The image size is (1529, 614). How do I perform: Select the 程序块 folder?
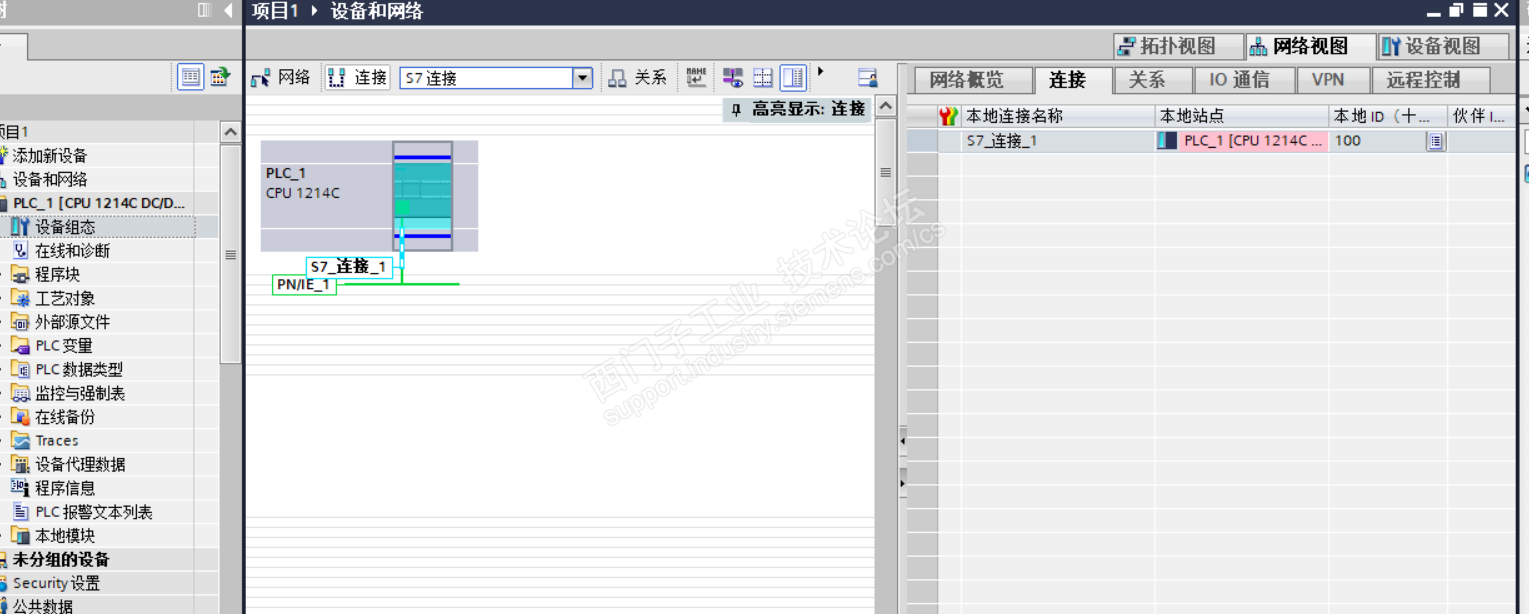pyautogui.click(x=57, y=274)
